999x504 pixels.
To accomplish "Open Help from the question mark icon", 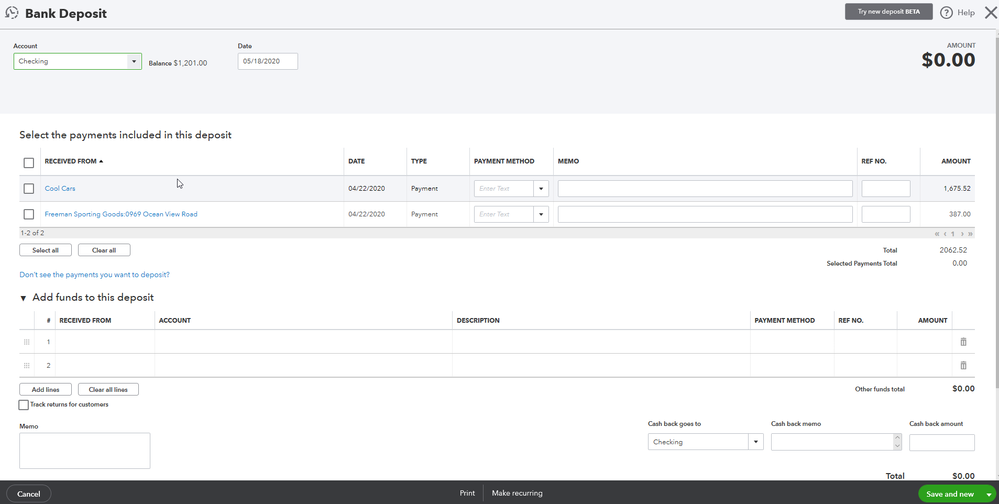I will (947, 12).
